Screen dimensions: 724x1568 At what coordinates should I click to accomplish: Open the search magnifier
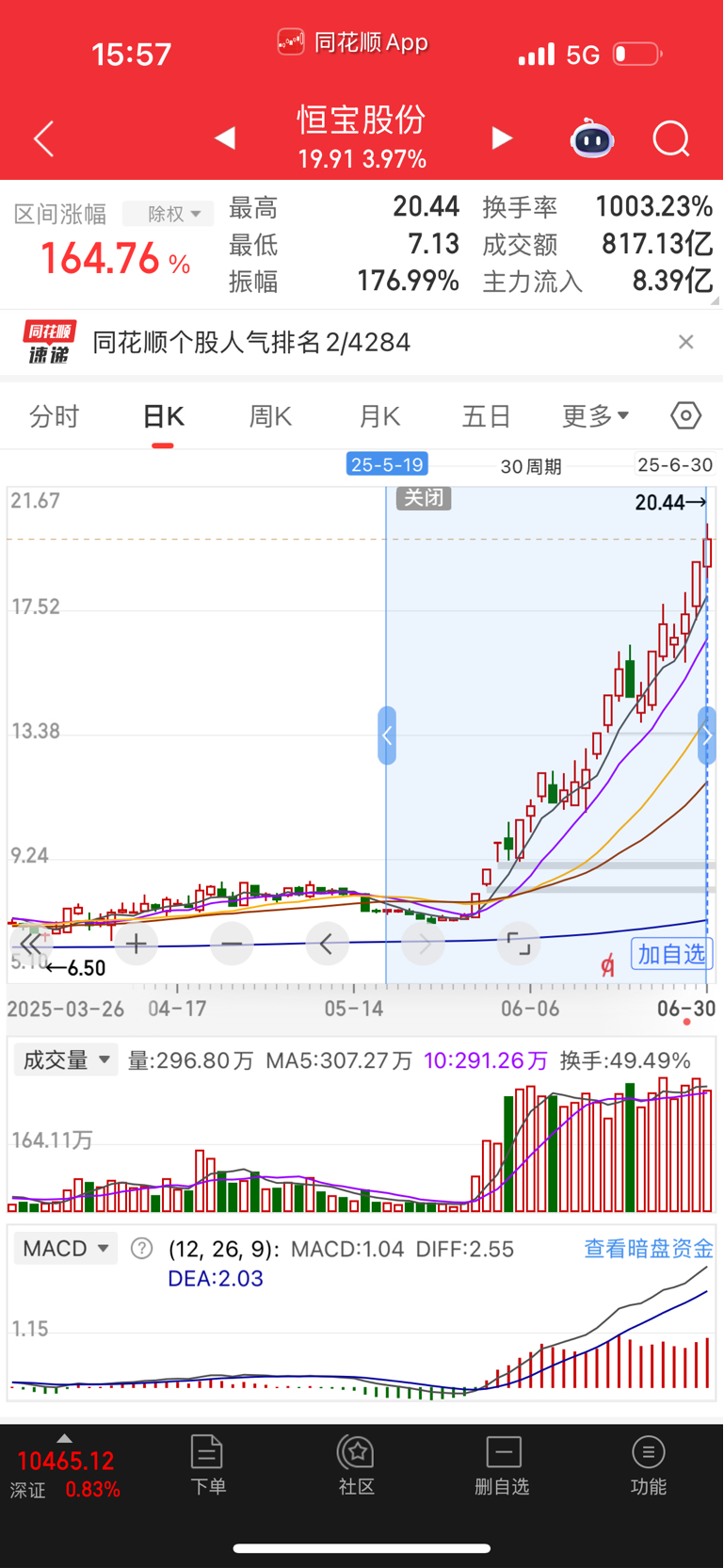pyautogui.click(x=671, y=138)
